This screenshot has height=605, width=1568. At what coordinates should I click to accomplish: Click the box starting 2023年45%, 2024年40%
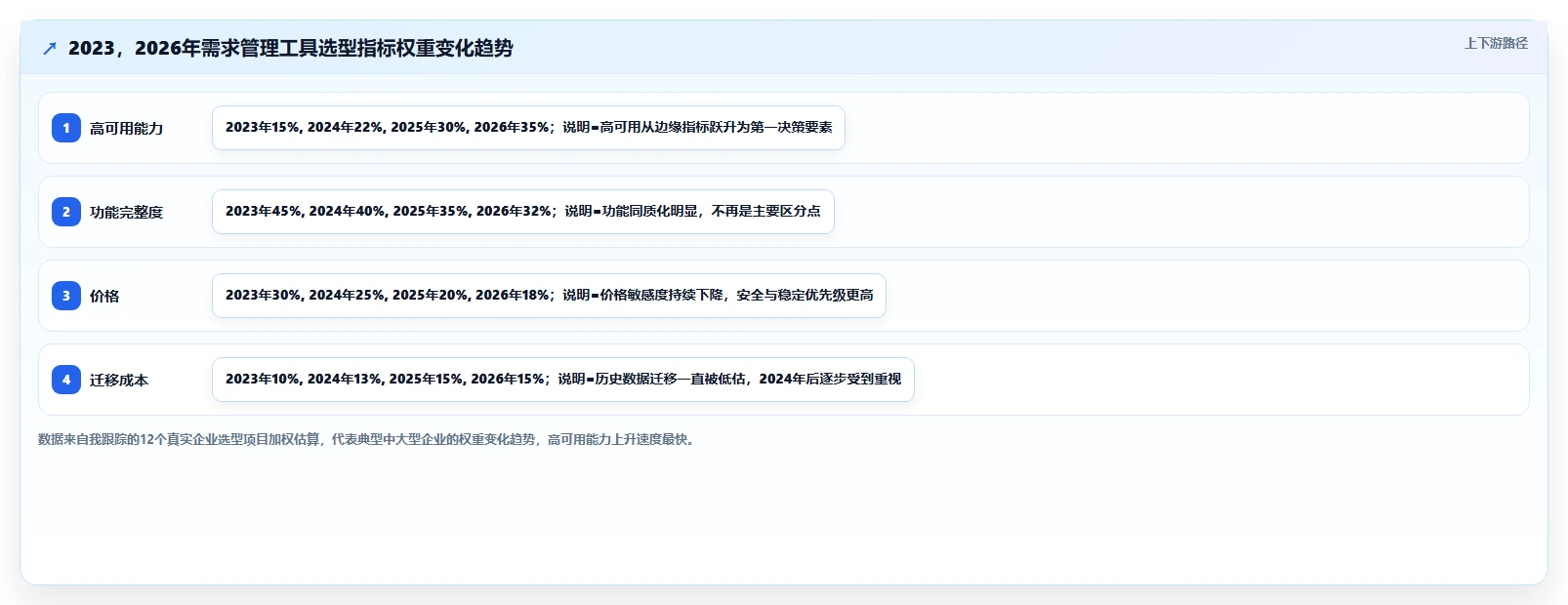pyautogui.click(x=523, y=212)
